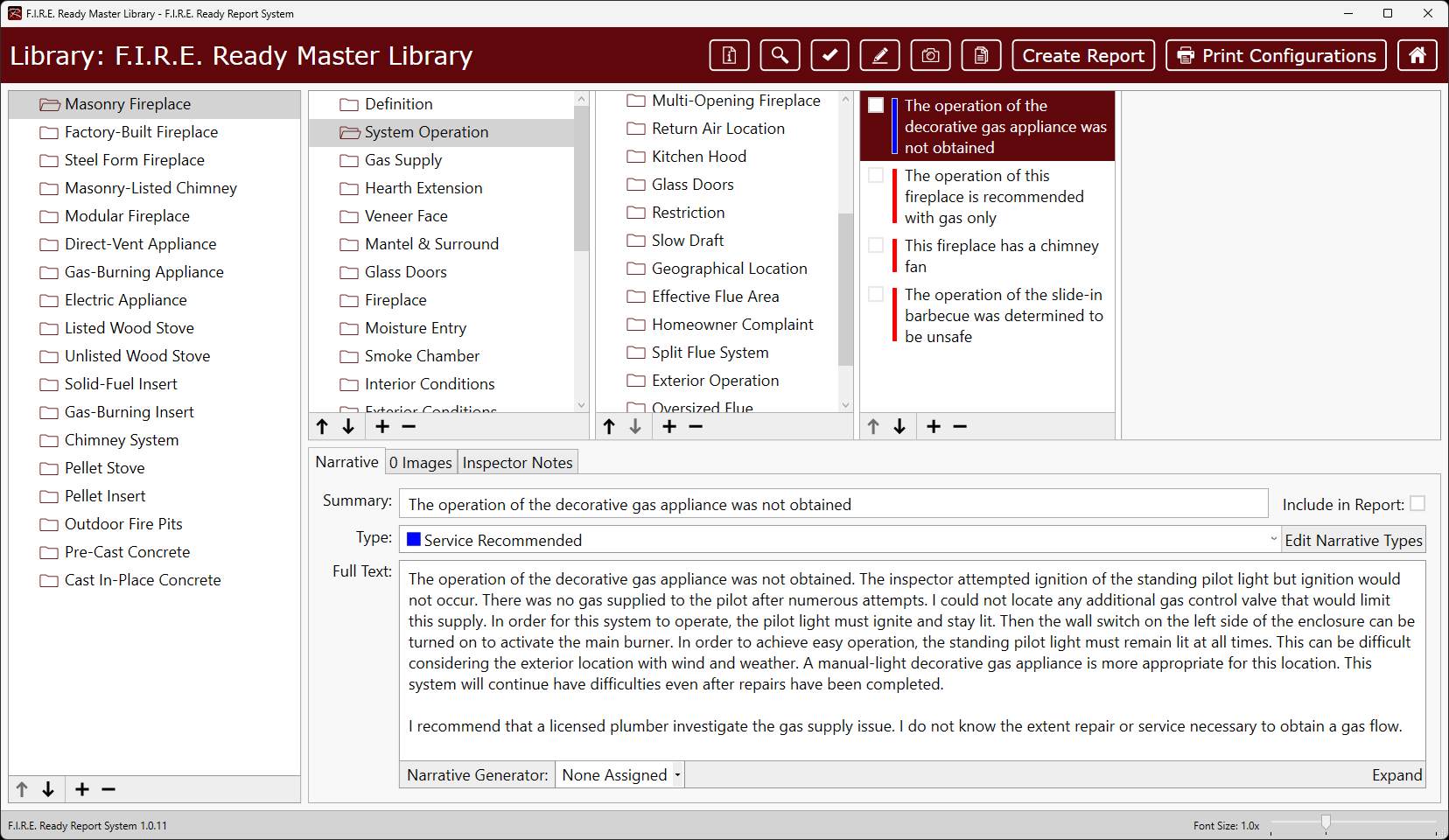Select the checkmark toolbar icon
1449x840 pixels.
(x=829, y=54)
